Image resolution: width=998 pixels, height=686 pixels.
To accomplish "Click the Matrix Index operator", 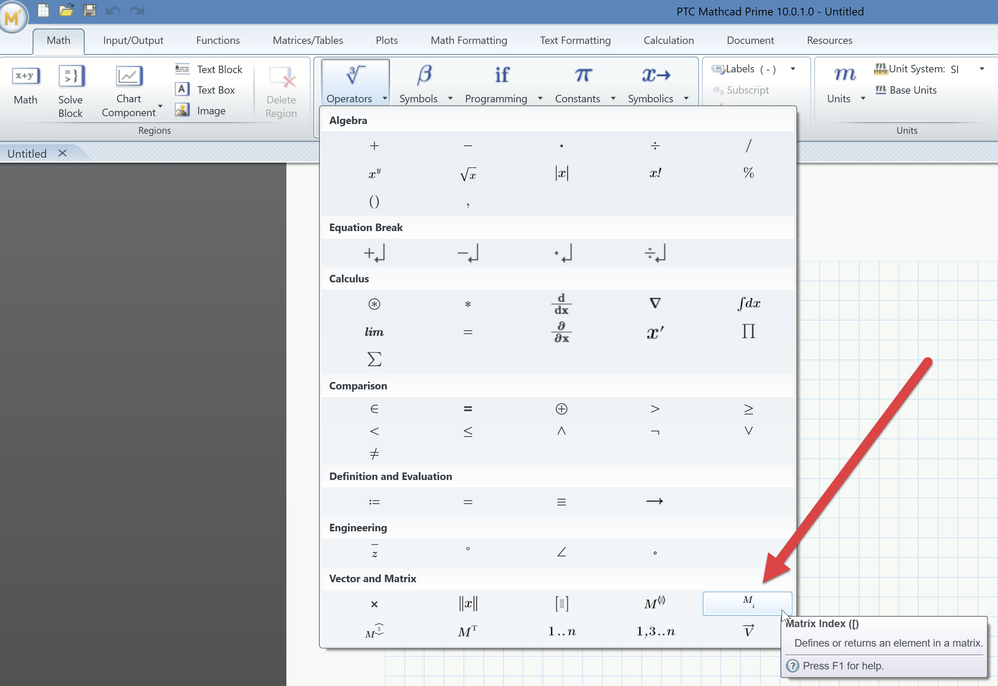I will click(747, 603).
